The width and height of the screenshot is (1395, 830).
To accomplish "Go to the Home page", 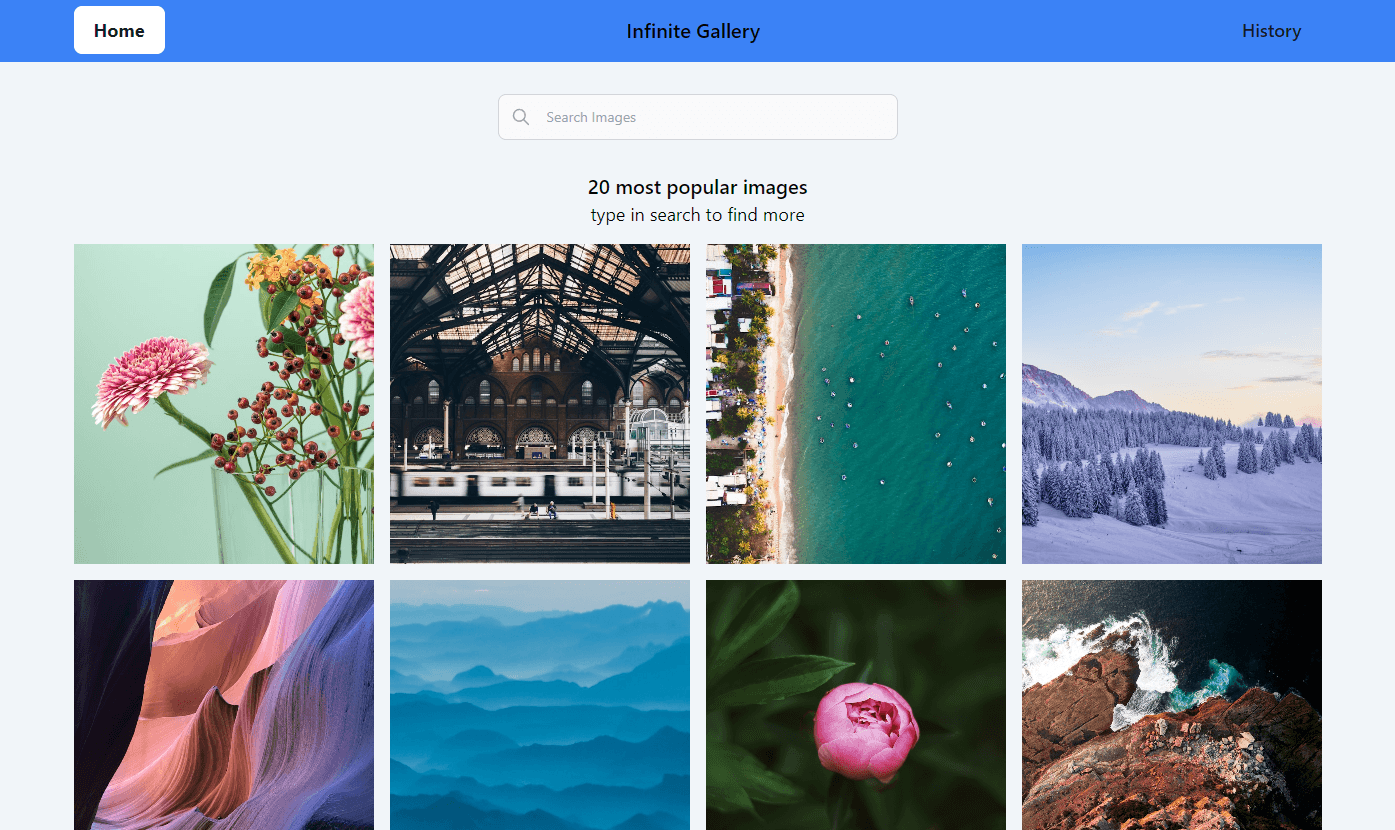I will 119,30.
